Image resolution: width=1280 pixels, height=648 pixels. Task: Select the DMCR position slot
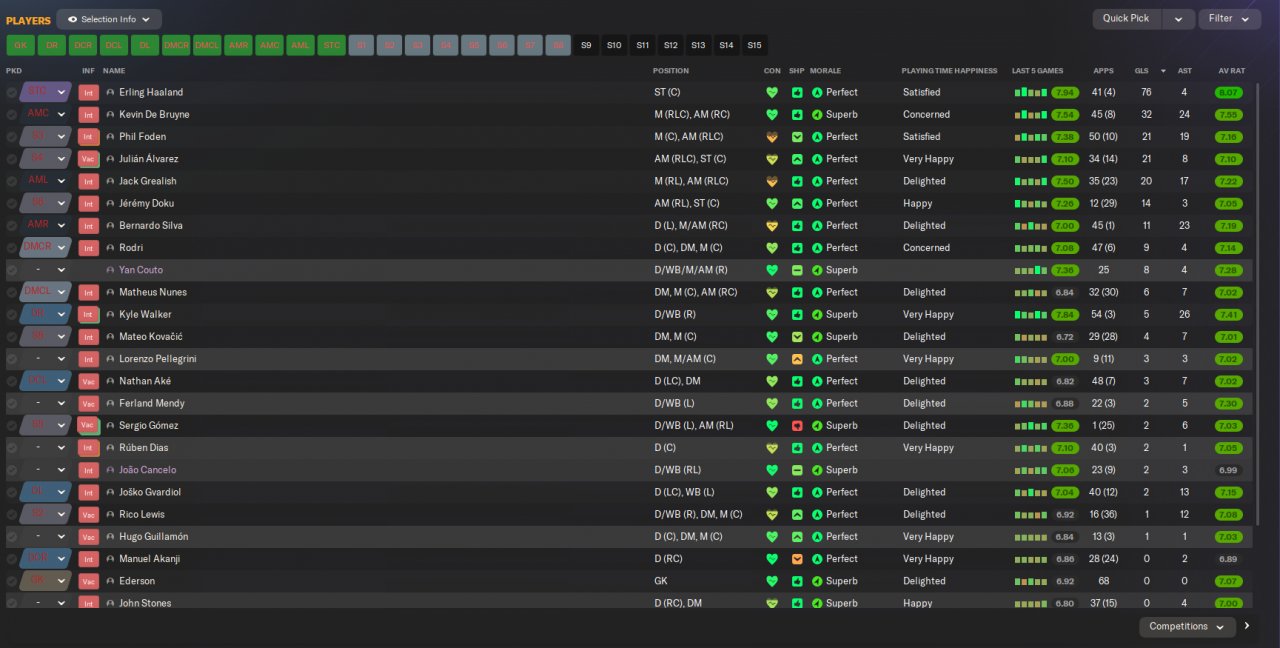(x=176, y=45)
